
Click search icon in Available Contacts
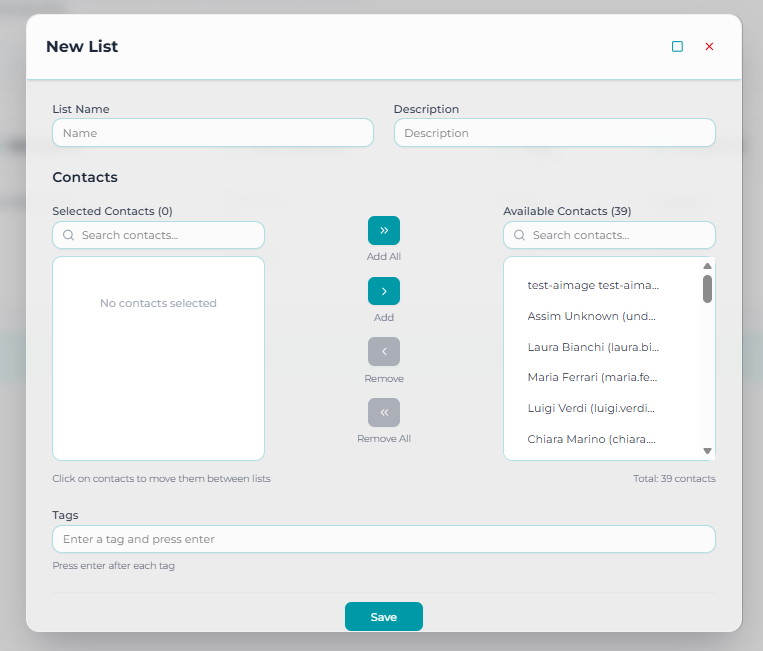[x=520, y=235]
